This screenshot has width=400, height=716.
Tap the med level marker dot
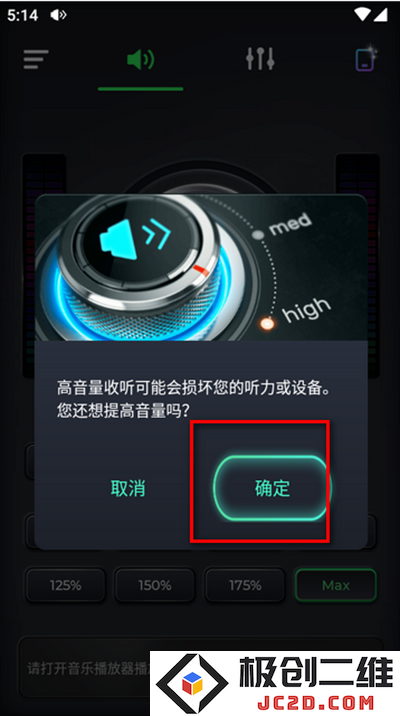(x=258, y=235)
